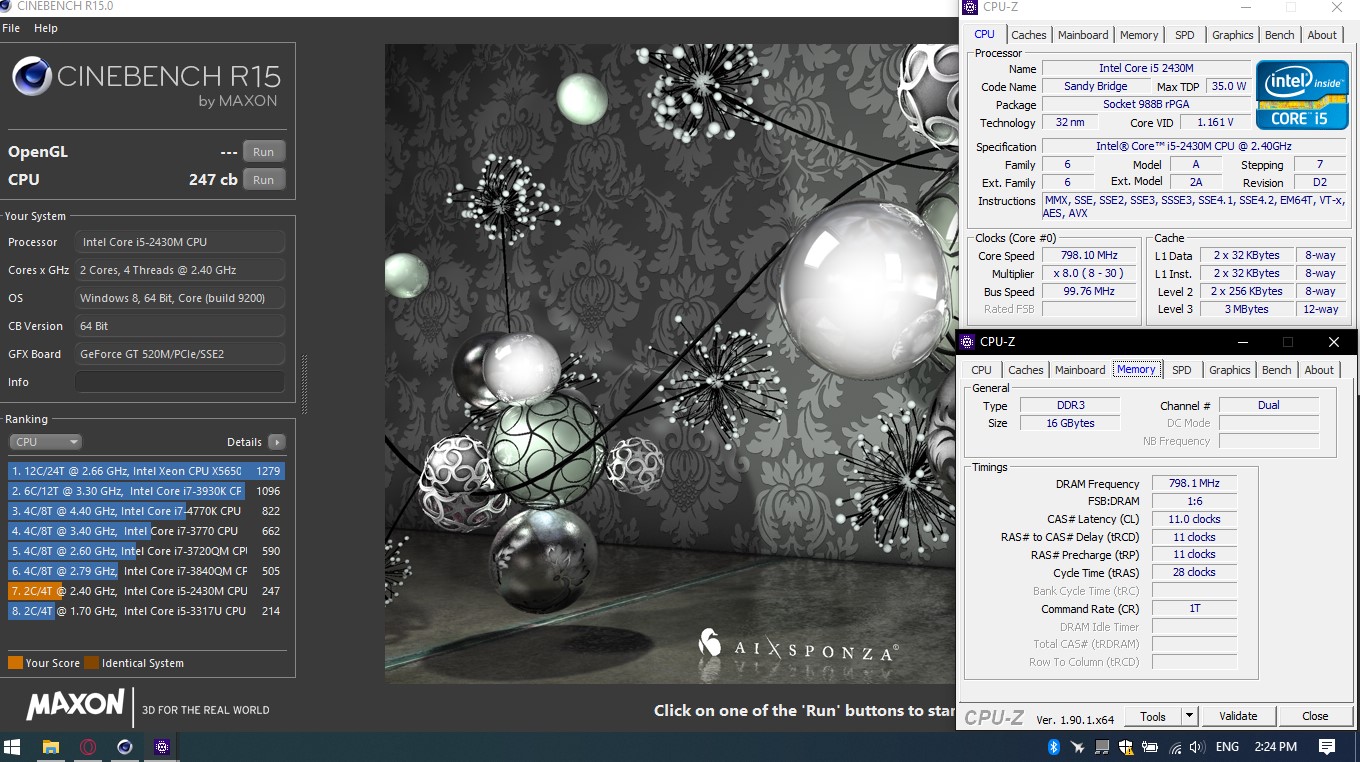
Task: Open the Help menu in Cinebench
Action: [x=46, y=28]
